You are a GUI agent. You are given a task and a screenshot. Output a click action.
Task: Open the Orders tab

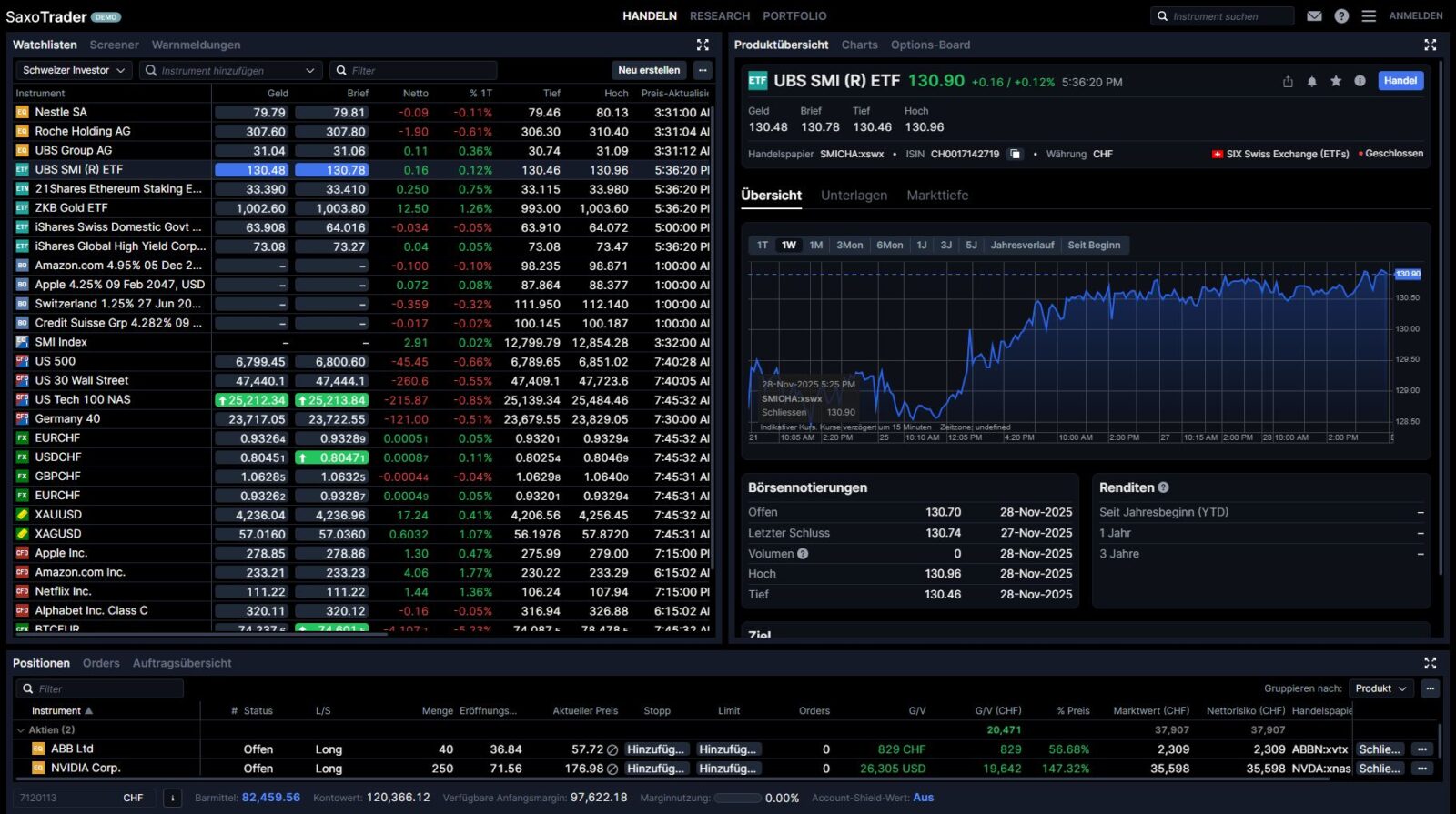click(x=101, y=663)
